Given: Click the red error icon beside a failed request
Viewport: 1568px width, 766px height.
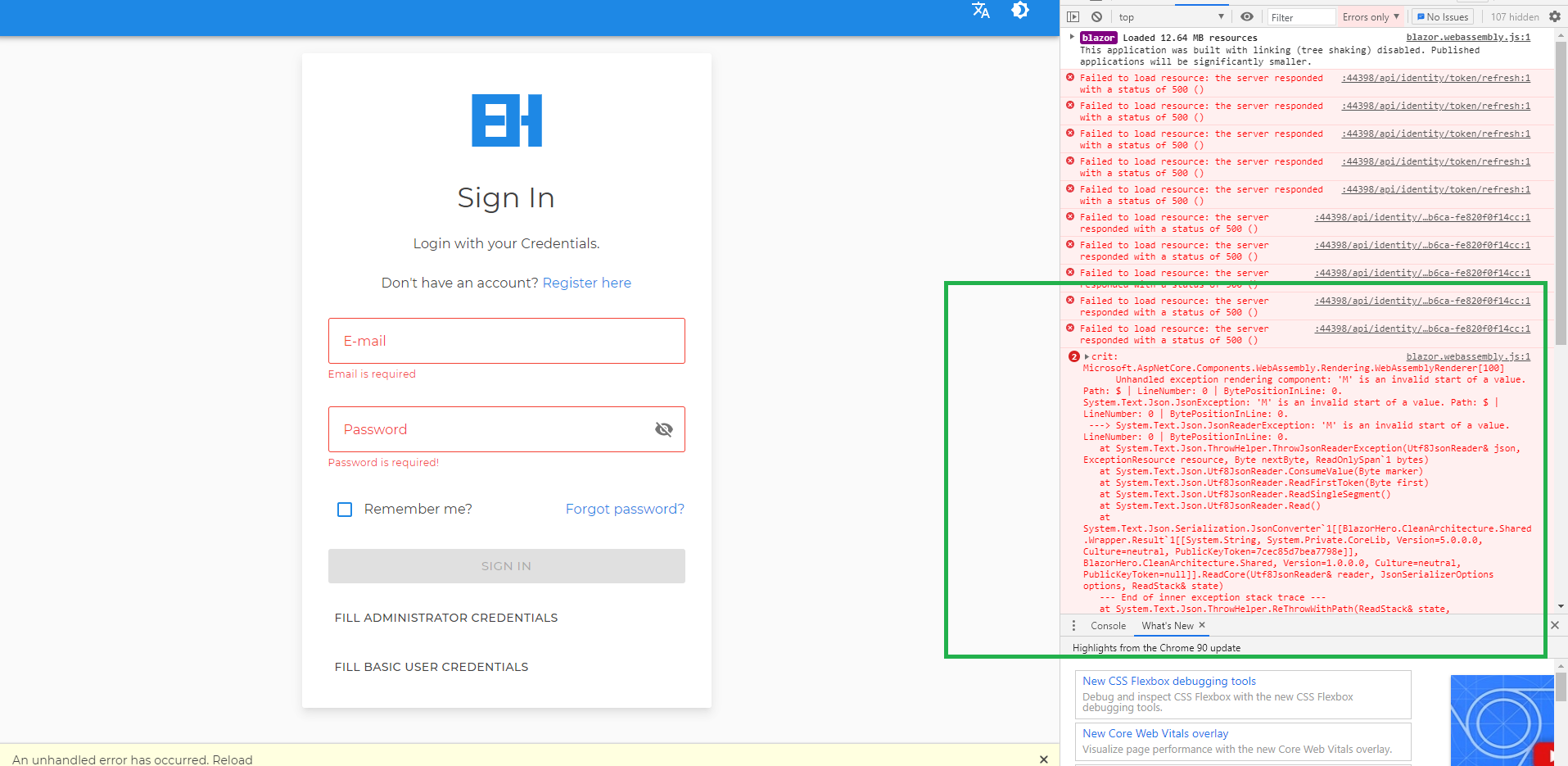Looking at the screenshot, I should (x=1071, y=77).
